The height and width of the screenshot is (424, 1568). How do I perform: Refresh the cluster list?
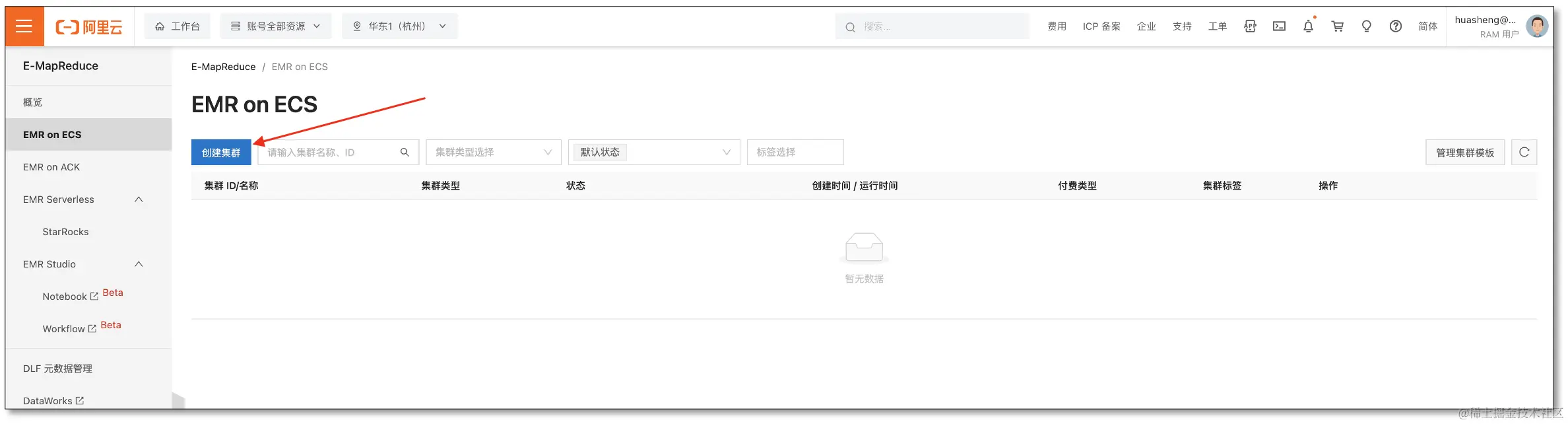1524,153
